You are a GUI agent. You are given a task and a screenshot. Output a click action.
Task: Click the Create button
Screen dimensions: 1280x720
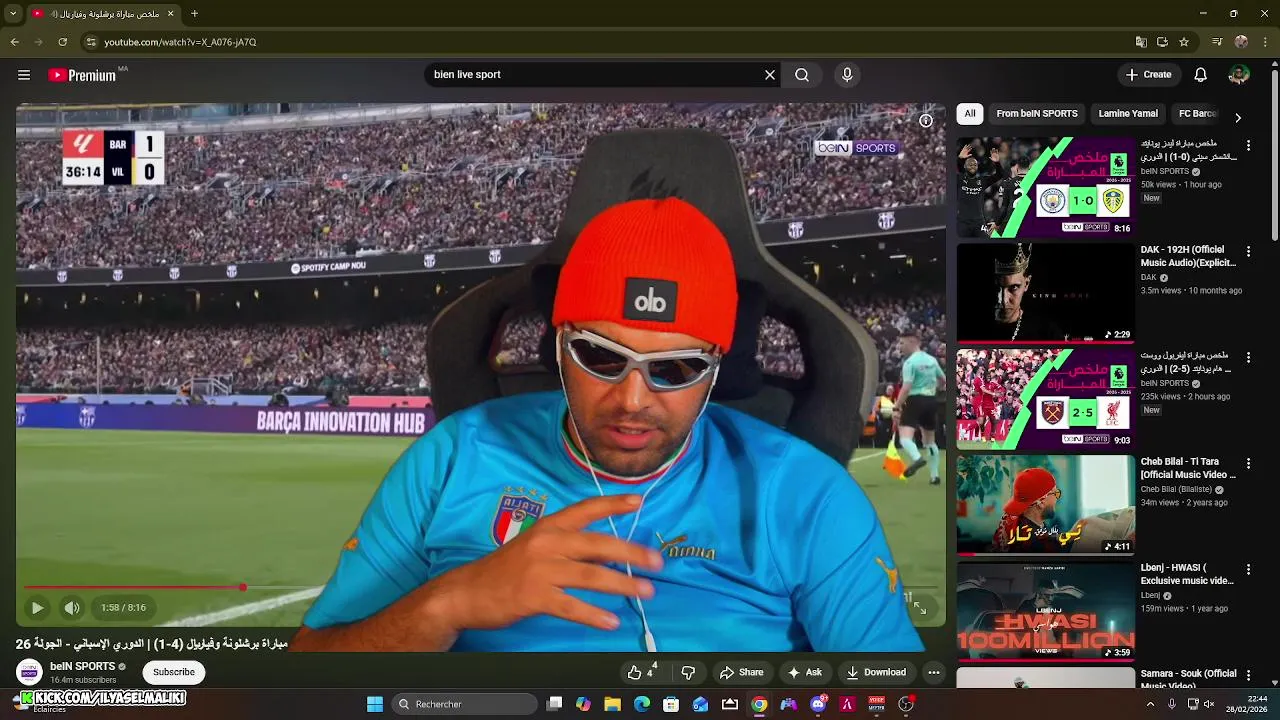click(1148, 75)
